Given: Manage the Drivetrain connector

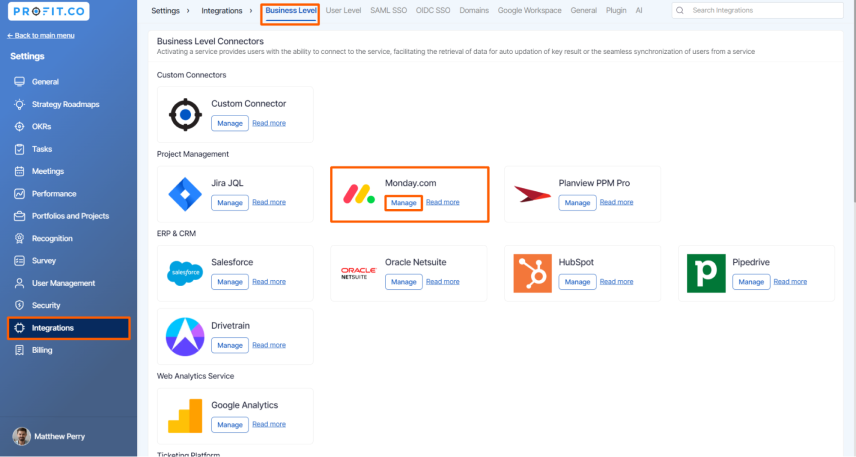Looking at the screenshot, I should (x=230, y=345).
